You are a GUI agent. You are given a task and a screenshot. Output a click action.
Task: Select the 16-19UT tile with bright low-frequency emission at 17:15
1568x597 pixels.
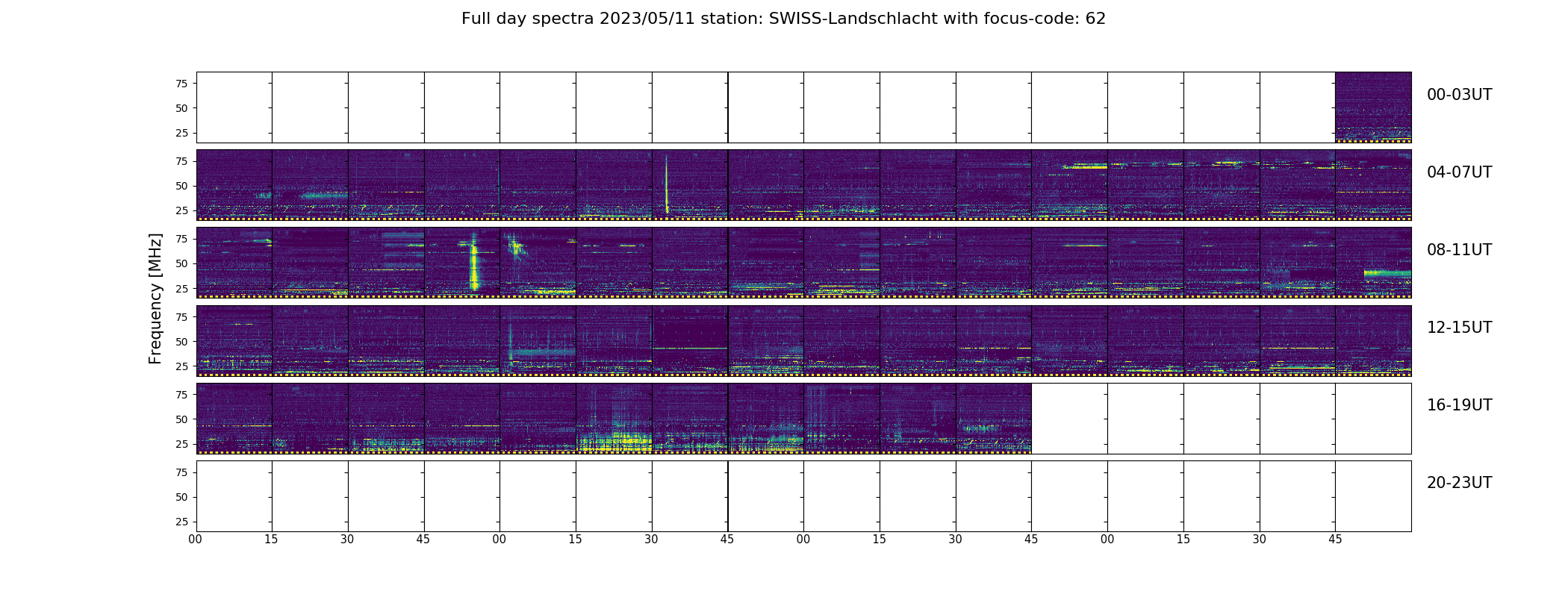(x=614, y=418)
